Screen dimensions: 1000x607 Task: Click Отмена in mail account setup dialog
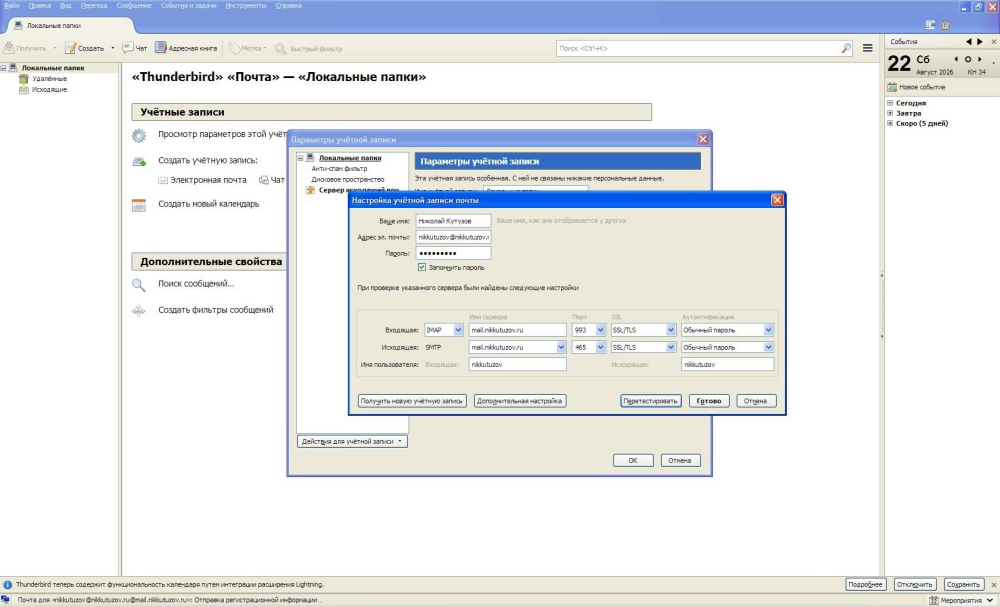(756, 401)
